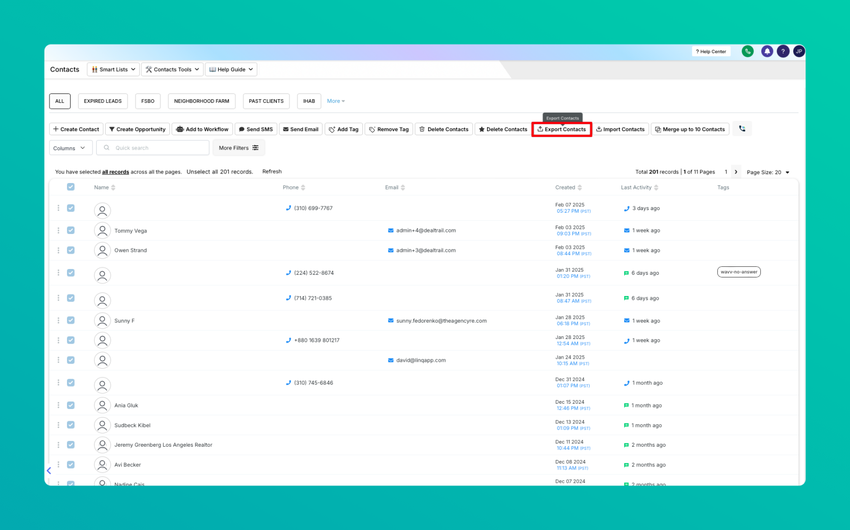This screenshot has height=530, width=850.
Task: Click Tommy Vega's avatar icon
Action: pyautogui.click(x=102, y=230)
